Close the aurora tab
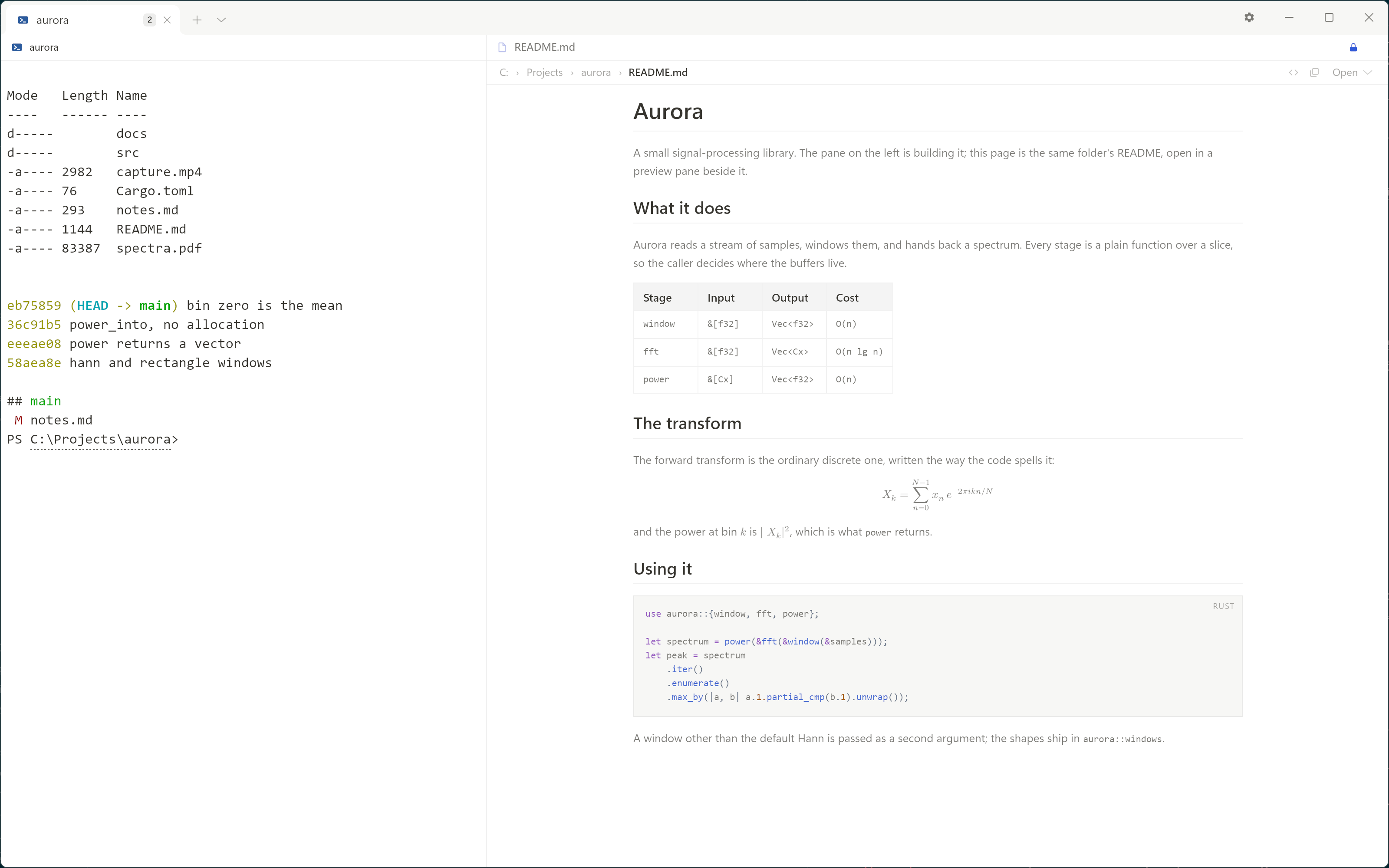Screen dimensions: 1389x868 coord(167,20)
